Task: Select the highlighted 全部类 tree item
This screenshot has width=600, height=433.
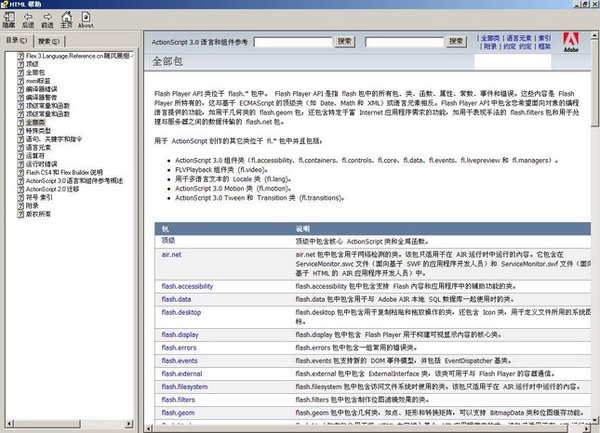Action: pos(36,122)
